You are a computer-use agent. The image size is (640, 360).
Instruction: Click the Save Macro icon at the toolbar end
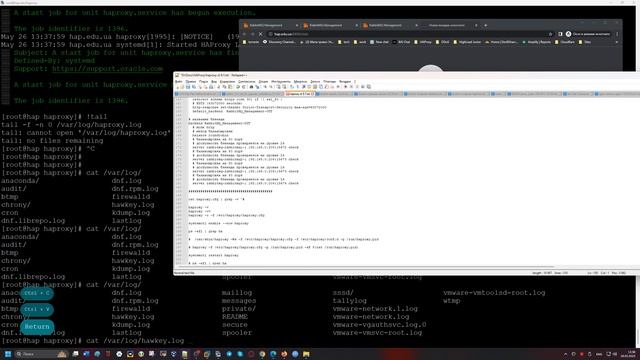[x=369, y=87]
